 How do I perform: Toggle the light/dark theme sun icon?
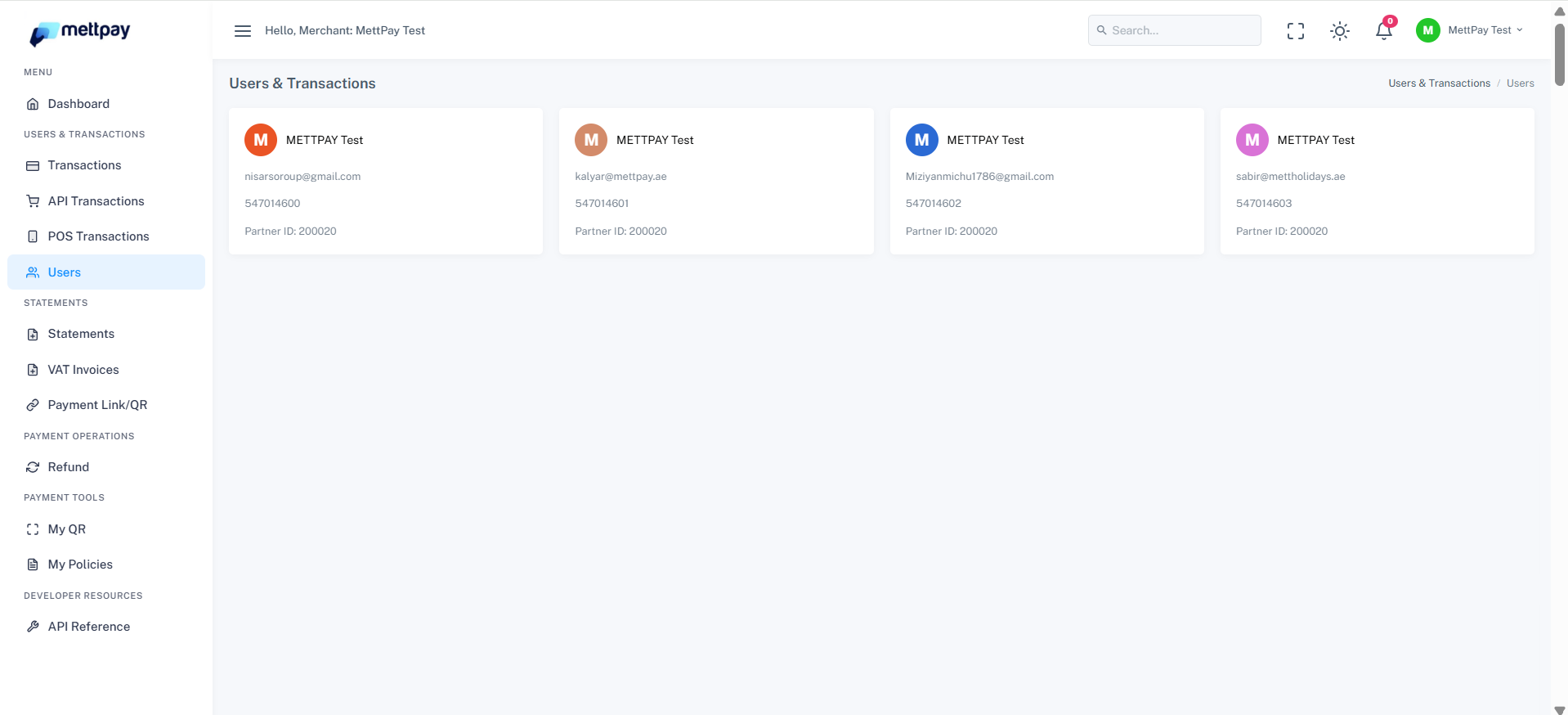point(1340,31)
